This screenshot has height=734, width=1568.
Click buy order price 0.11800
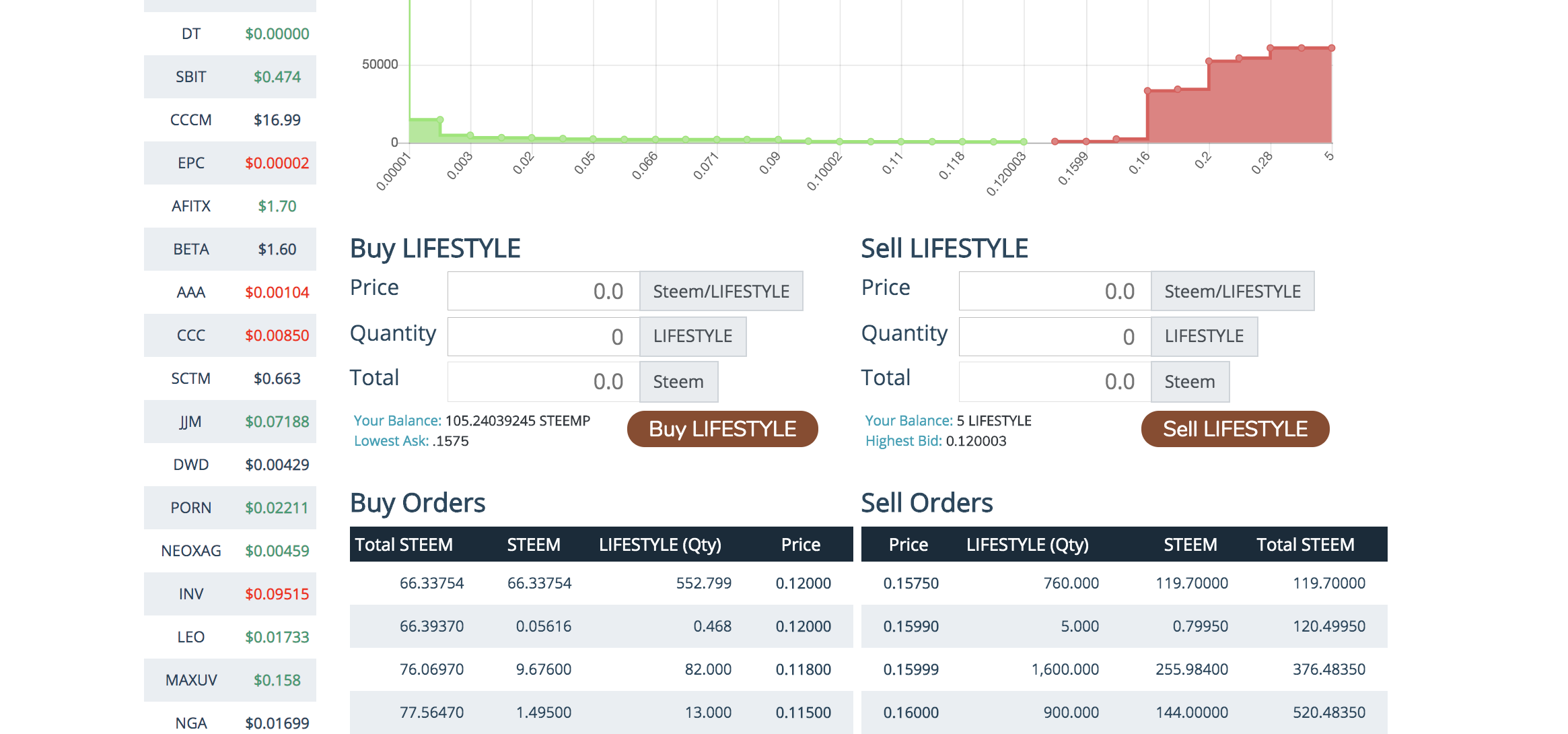coord(803,669)
